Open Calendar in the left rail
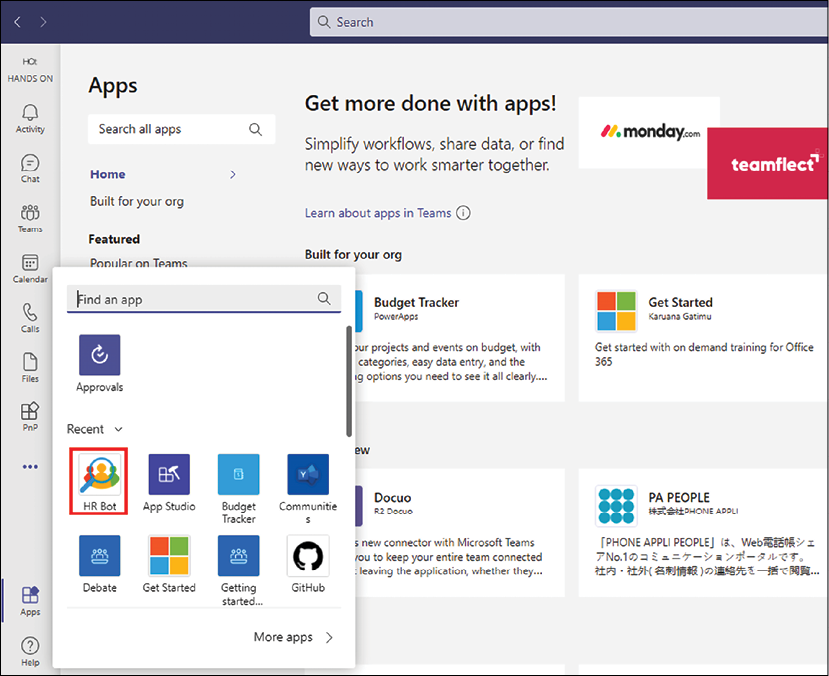This screenshot has height=676, width=829. (x=30, y=268)
